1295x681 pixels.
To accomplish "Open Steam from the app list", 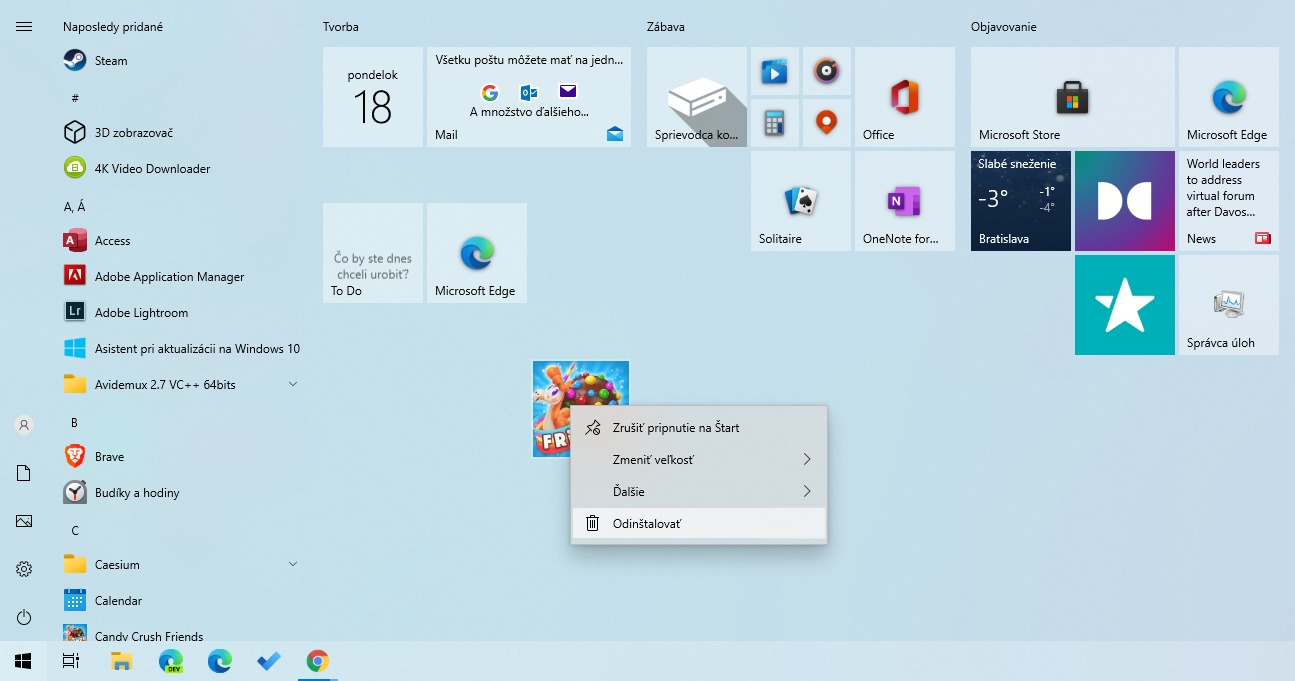I will click(180, 61).
